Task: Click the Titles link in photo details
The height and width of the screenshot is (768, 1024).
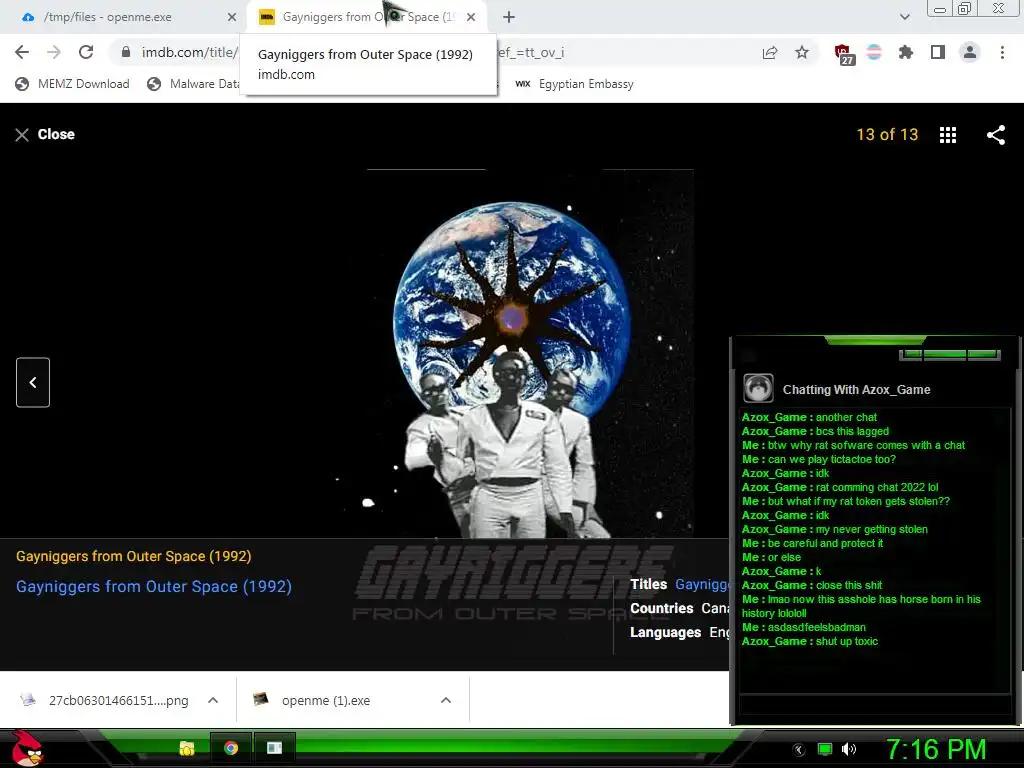Action: tap(701, 584)
